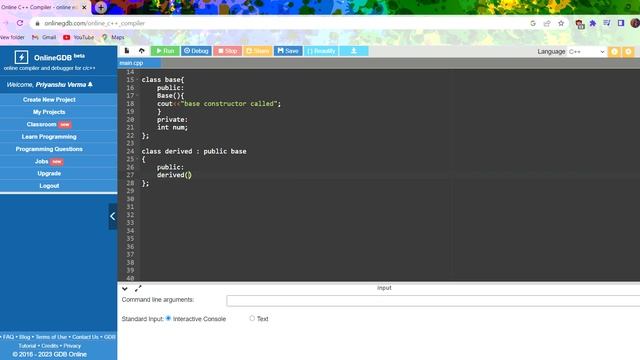
Task: Open the Terms of Use footer link
Action: coord(51,337)
